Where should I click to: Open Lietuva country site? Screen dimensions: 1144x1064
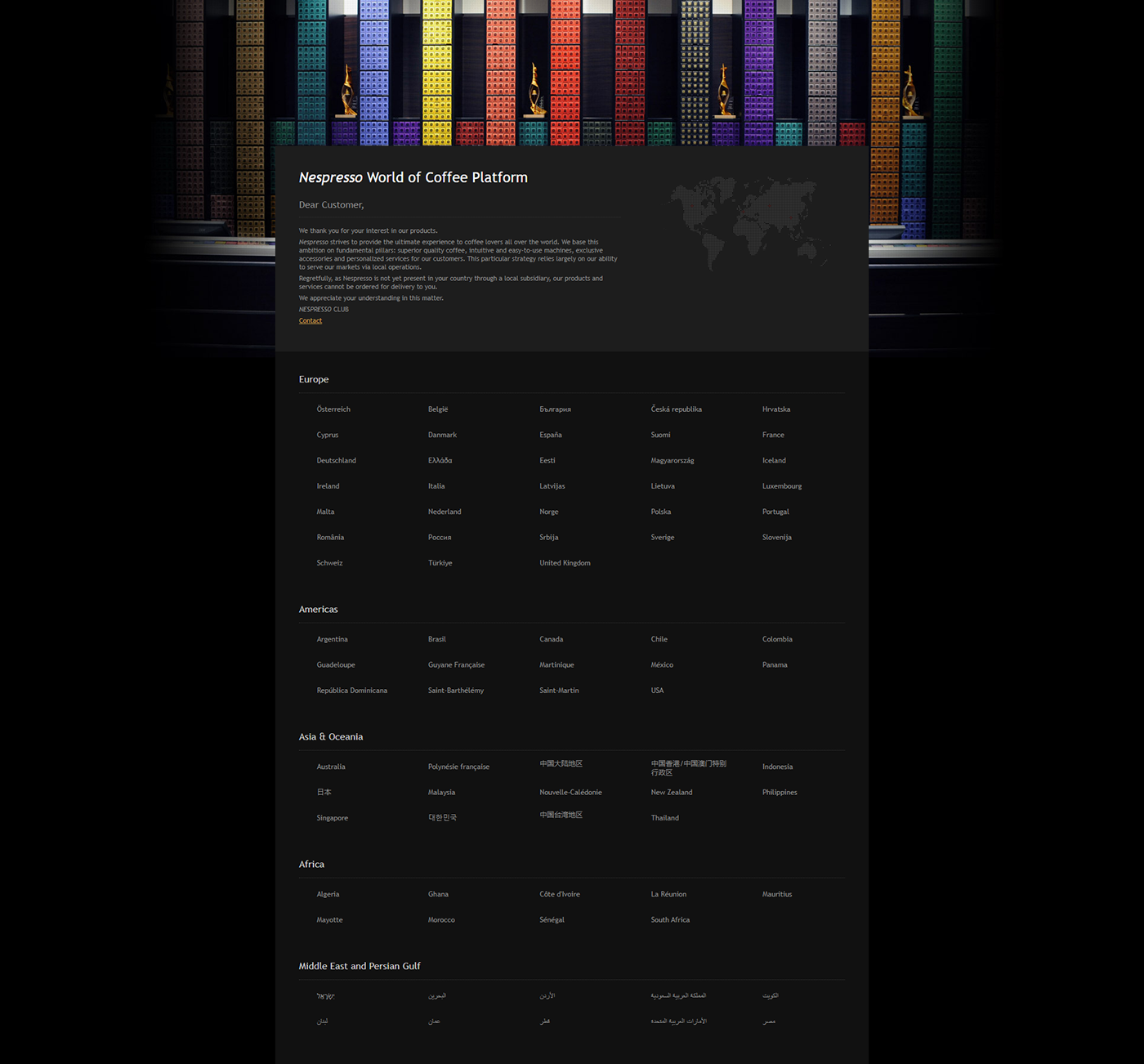[663, 486]
